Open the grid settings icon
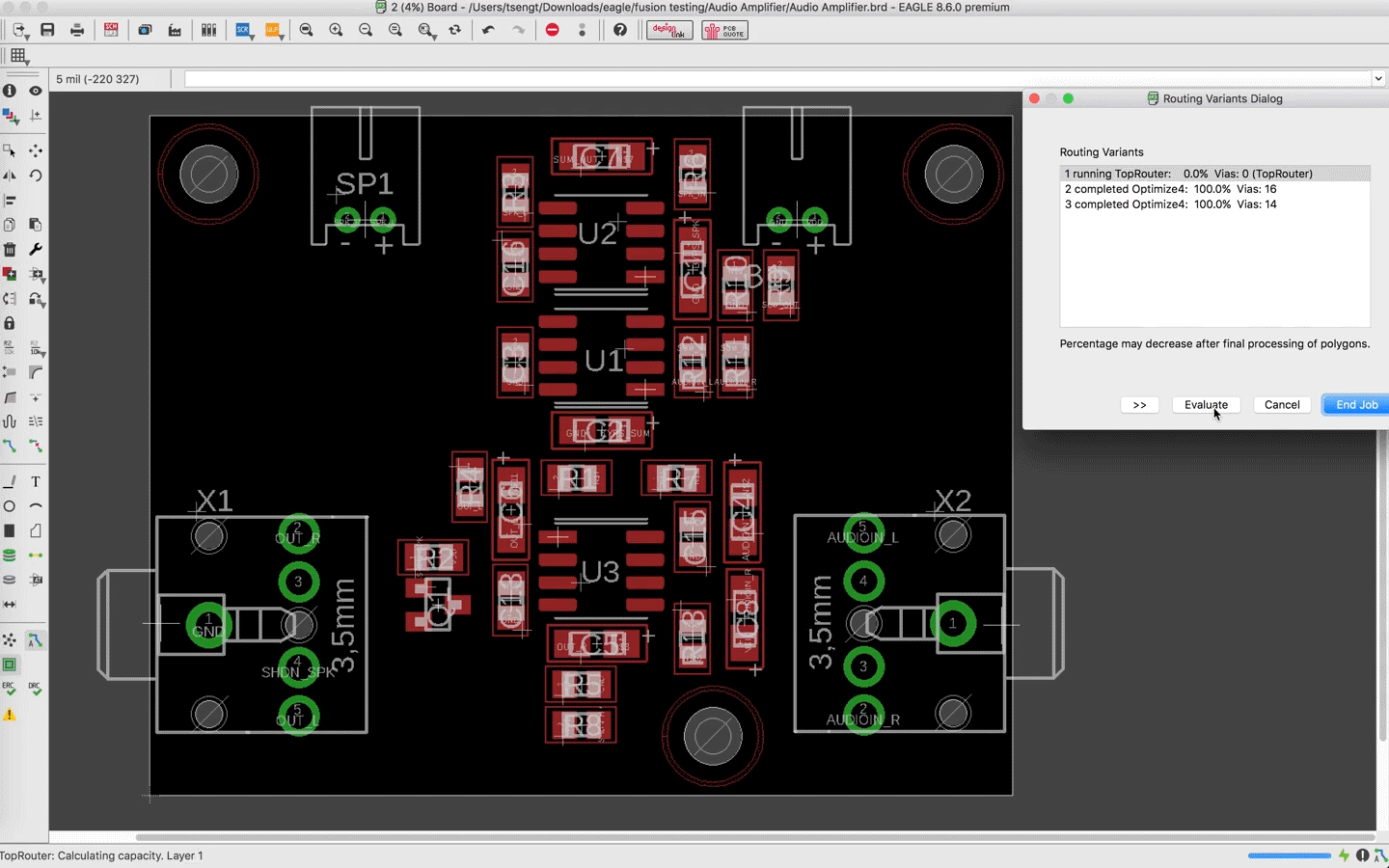This screenshot has height=868, width=1389. click(17, 56)
